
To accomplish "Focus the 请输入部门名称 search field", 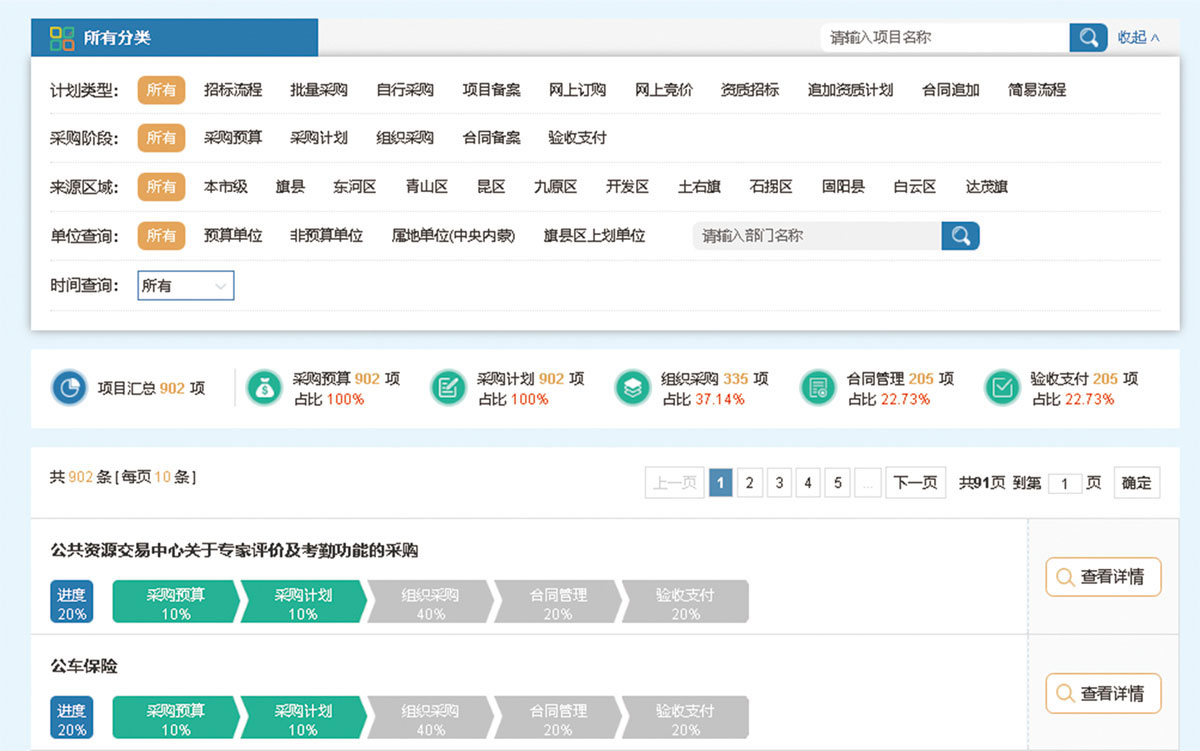I will (817, 236).
